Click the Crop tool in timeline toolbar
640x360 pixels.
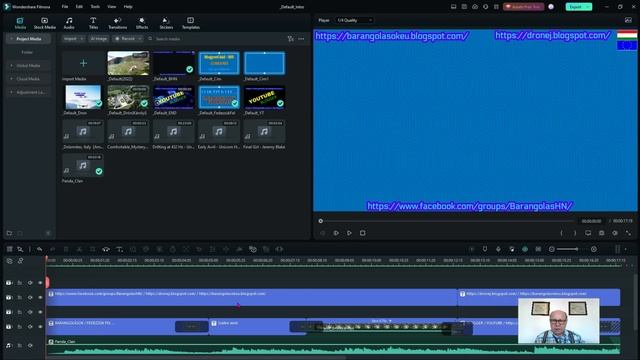pos(93,249)
